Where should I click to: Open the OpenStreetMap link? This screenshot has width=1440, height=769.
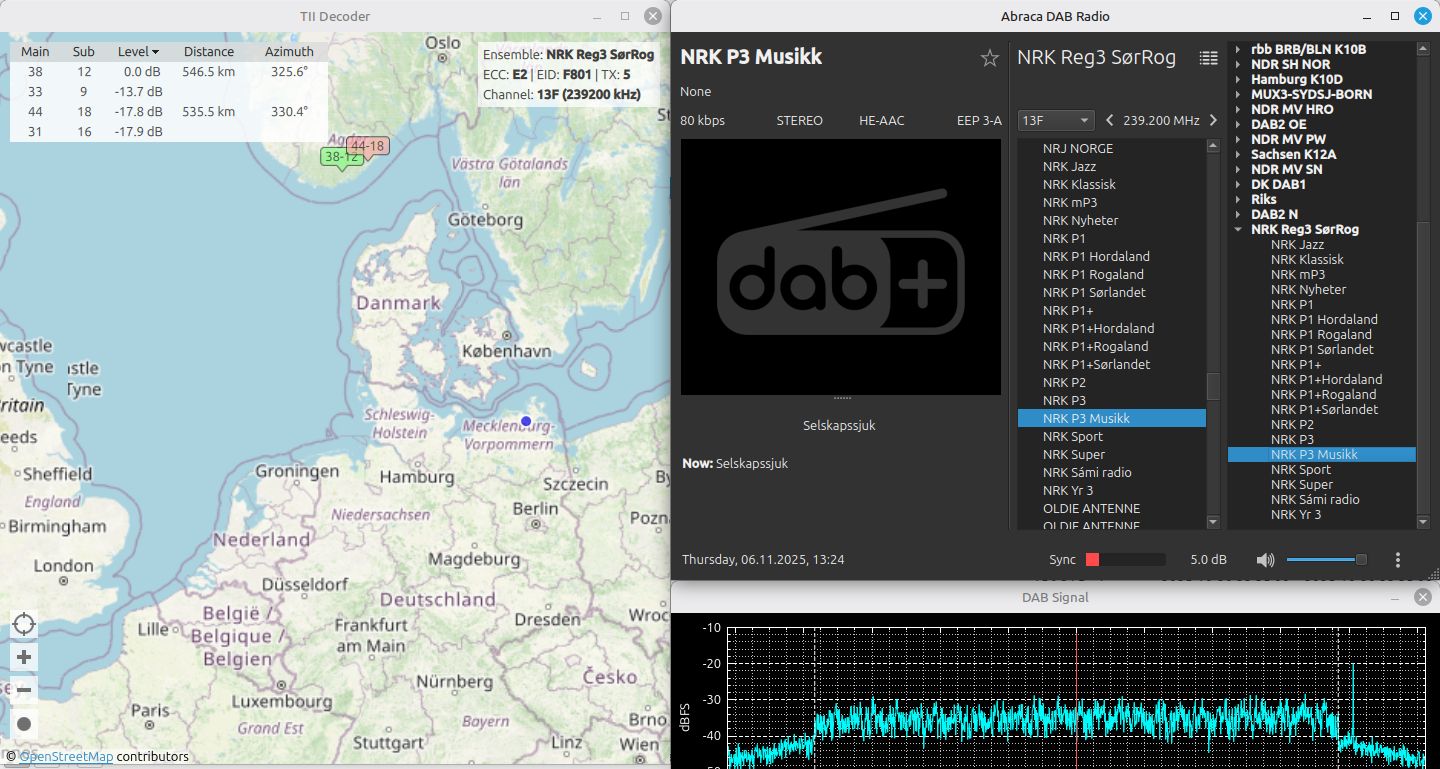coord(66,757)
